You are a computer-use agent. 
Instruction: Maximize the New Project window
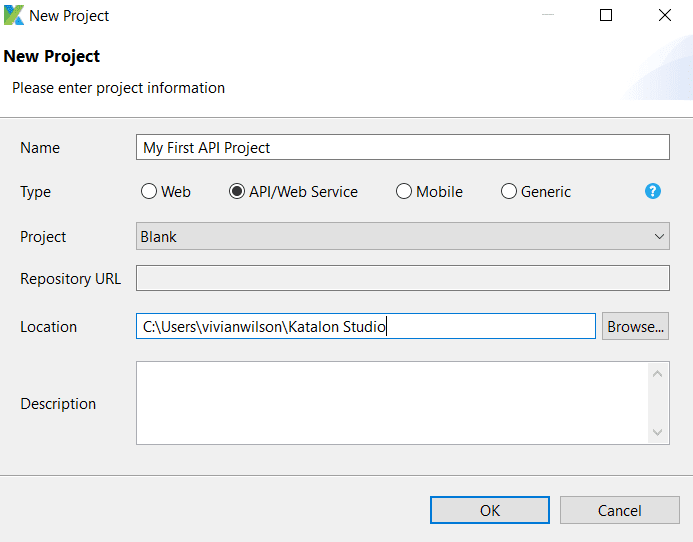click(x=606, y=15)
